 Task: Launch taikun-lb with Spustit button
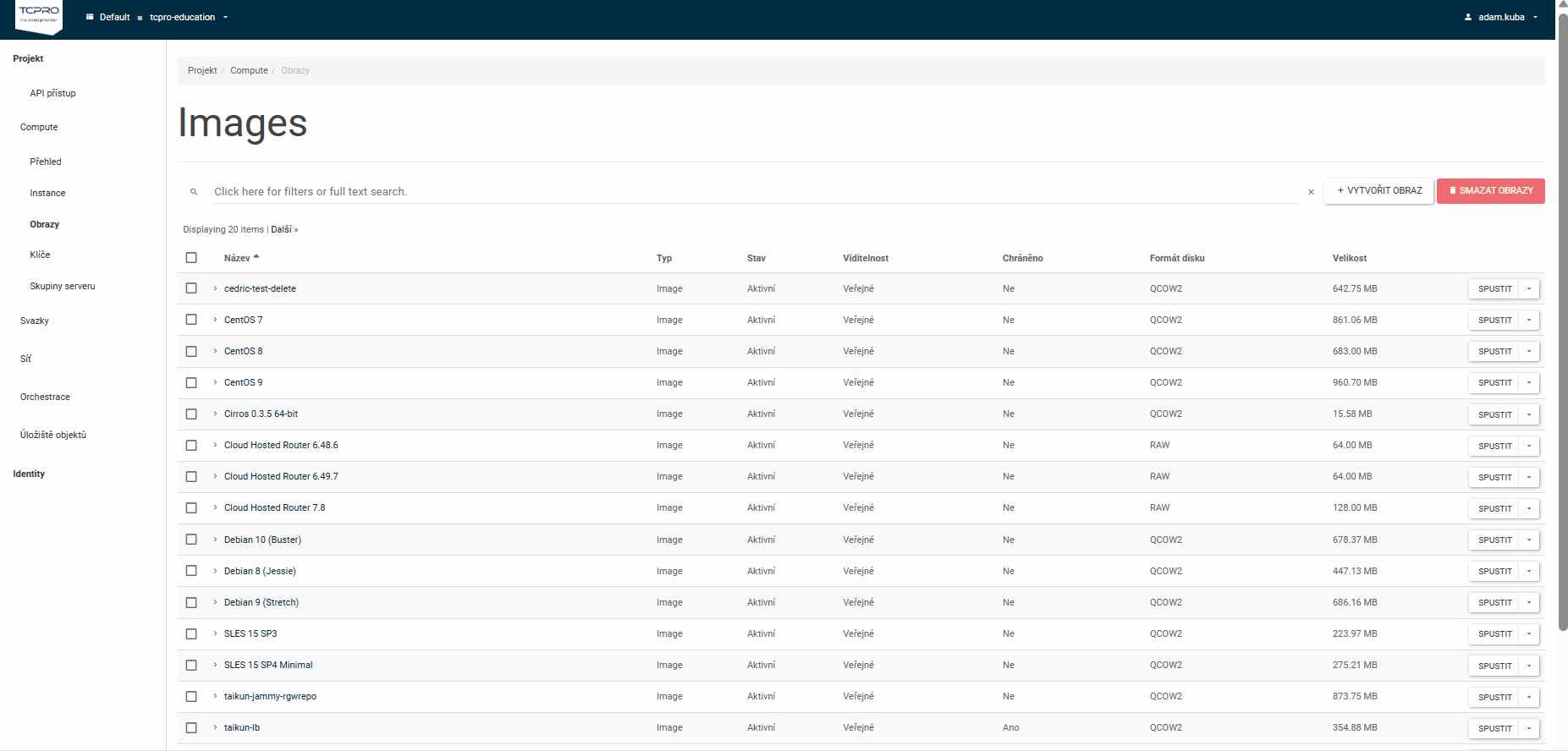[x=1494, y=728]
